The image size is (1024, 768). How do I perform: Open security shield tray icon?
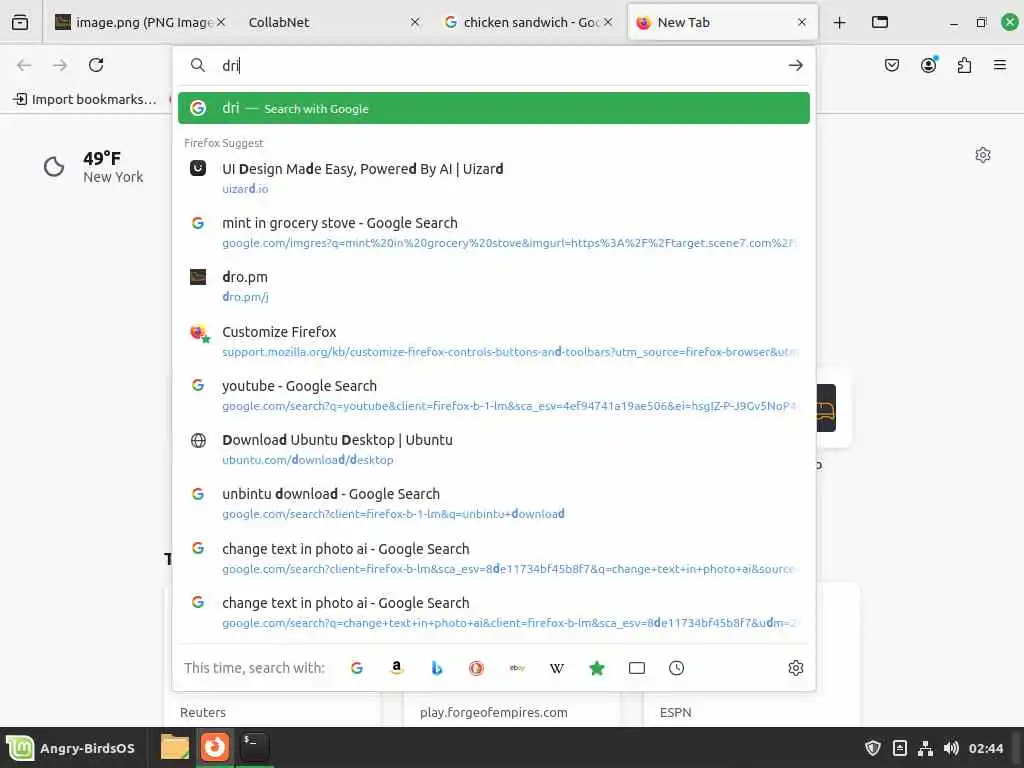point(872,748)
